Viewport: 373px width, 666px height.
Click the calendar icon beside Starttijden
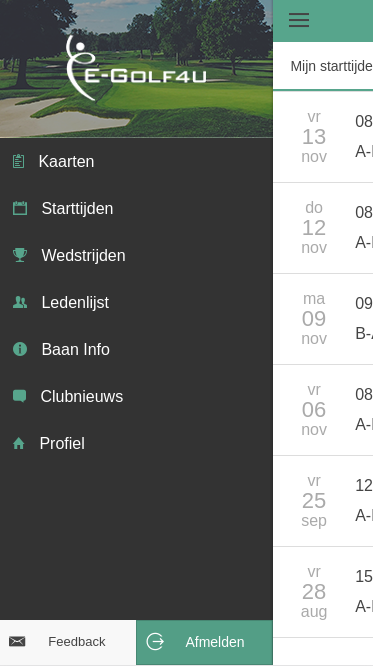(x=20, y=209)
